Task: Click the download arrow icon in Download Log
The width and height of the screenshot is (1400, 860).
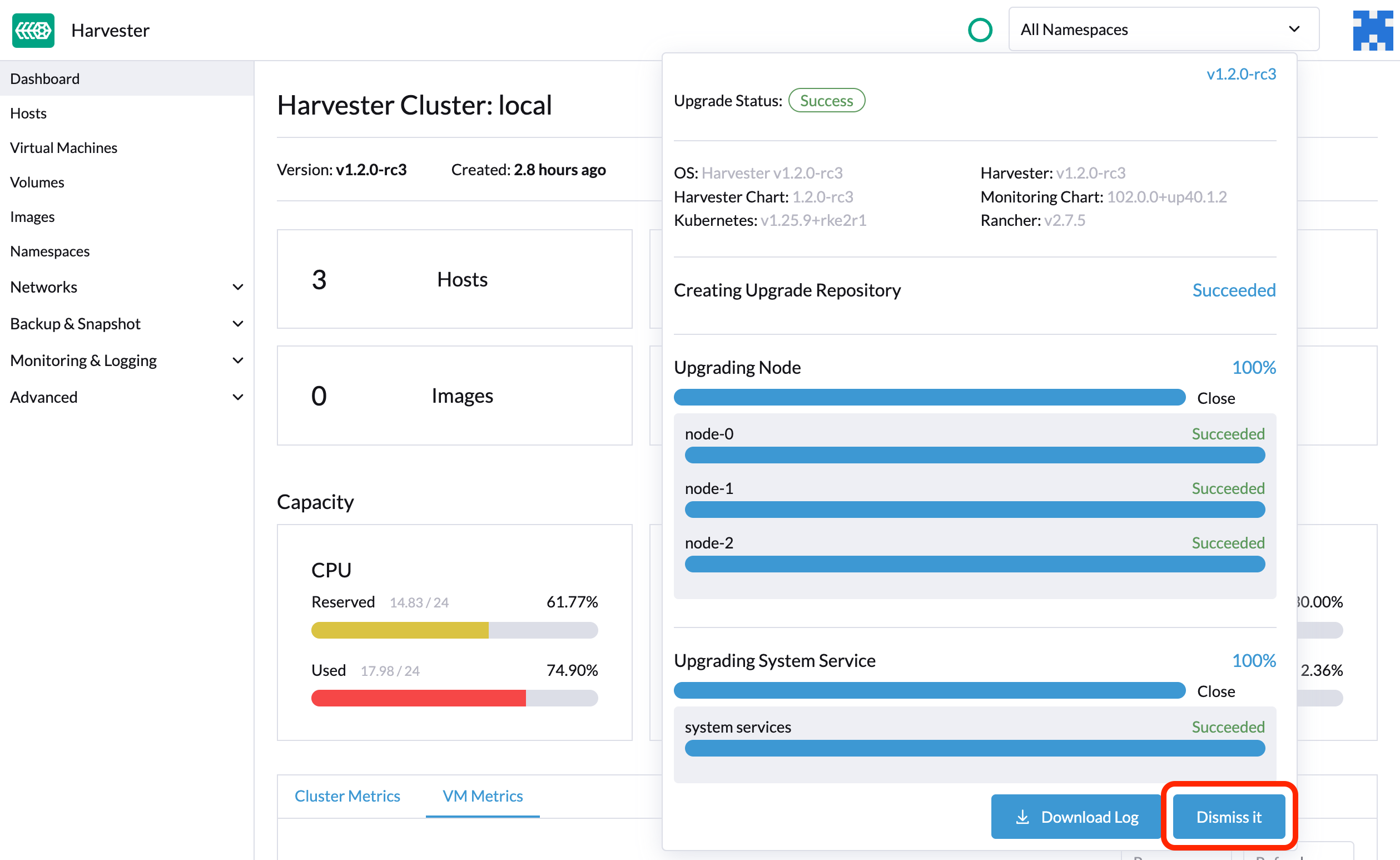Action: pos(1022,817)
